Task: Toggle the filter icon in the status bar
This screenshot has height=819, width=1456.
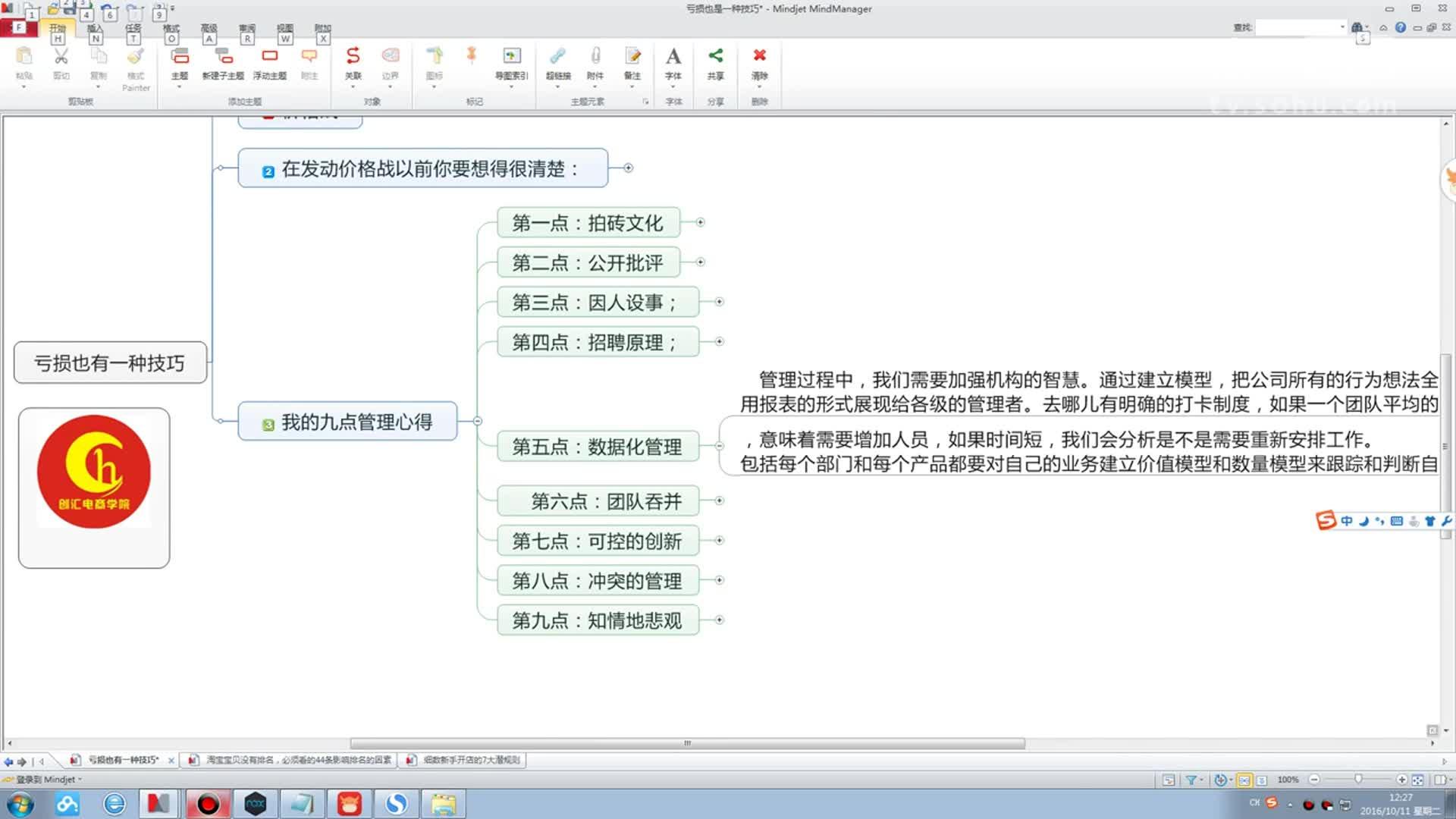Action: [1192, 780]
